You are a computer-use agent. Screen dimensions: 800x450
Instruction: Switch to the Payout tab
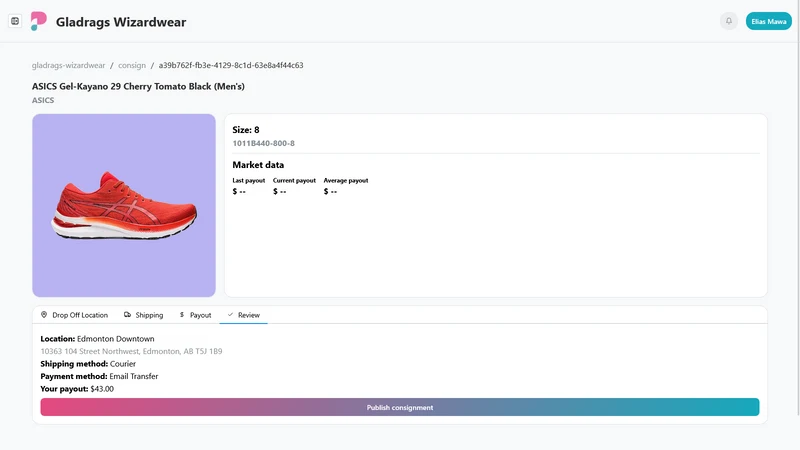pyautogui.click(x=195, y=315)
